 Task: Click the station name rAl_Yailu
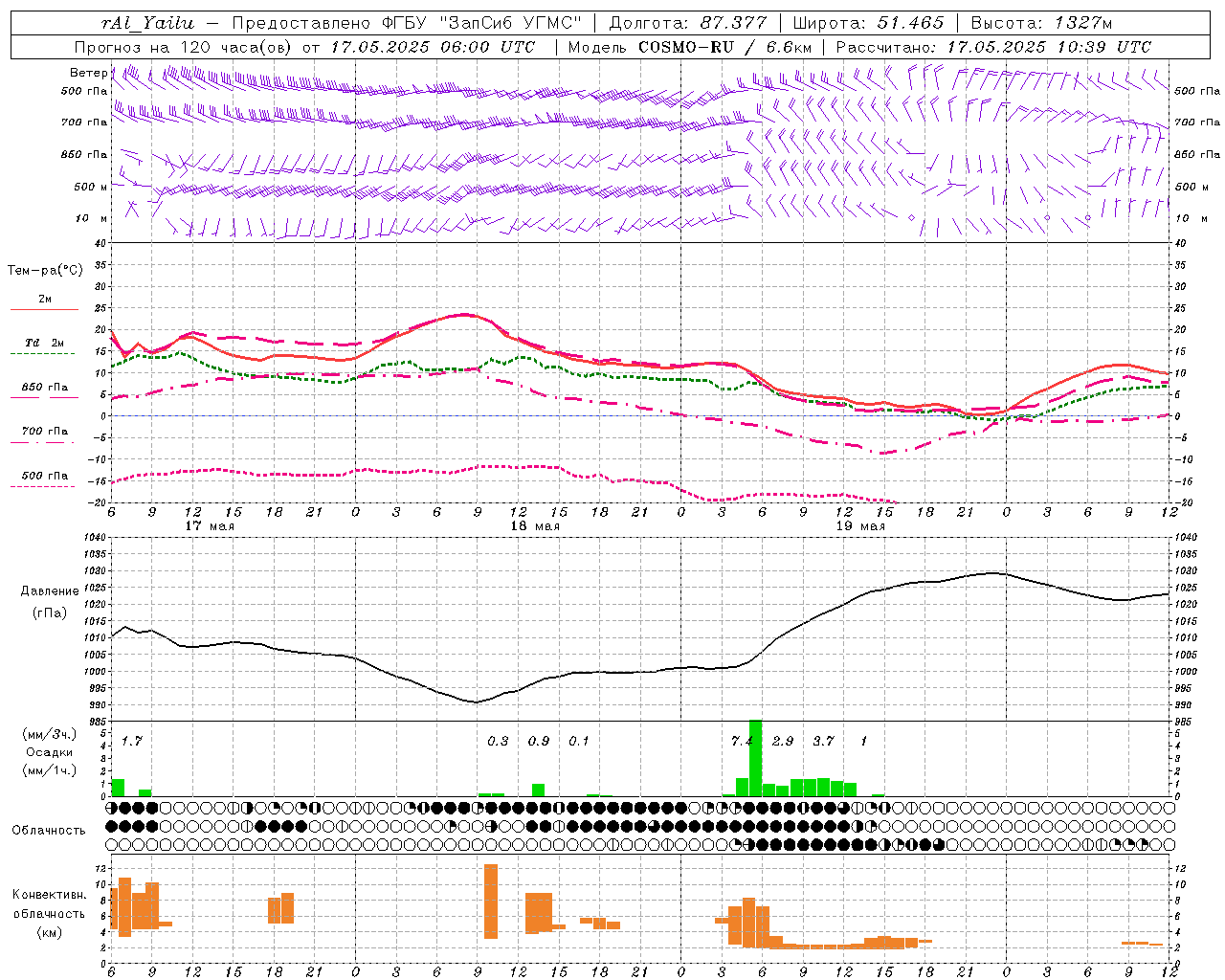tap(147, 23)
